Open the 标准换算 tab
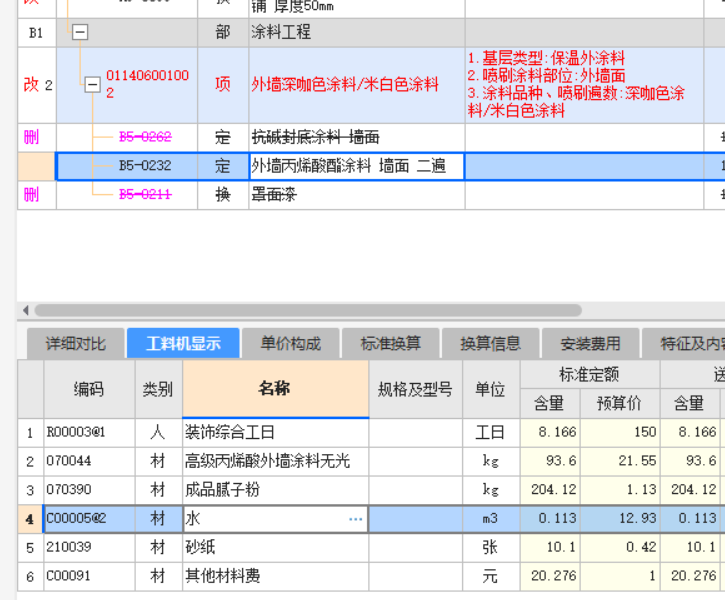 pyautogui.click(x=391, y=343)
